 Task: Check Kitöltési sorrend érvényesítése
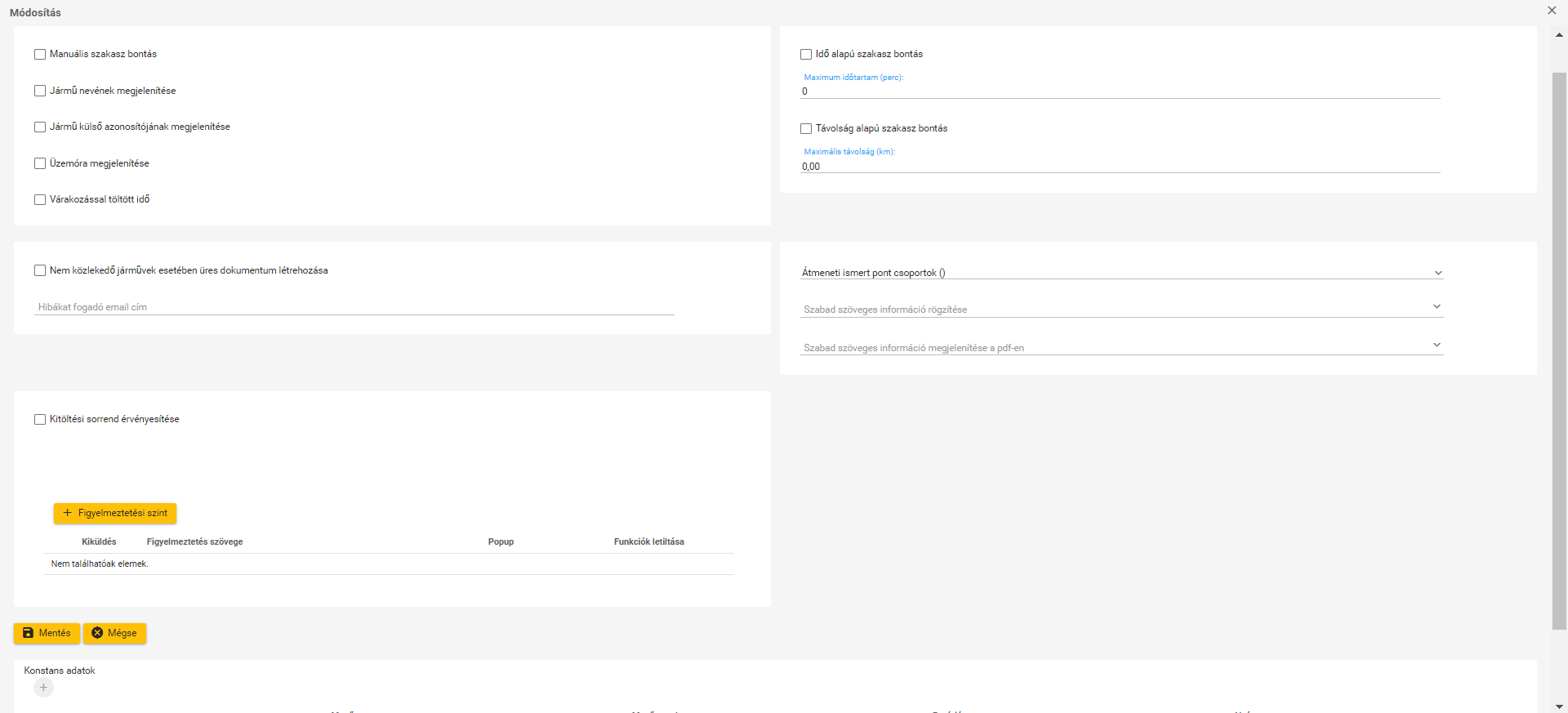[40, 420]
